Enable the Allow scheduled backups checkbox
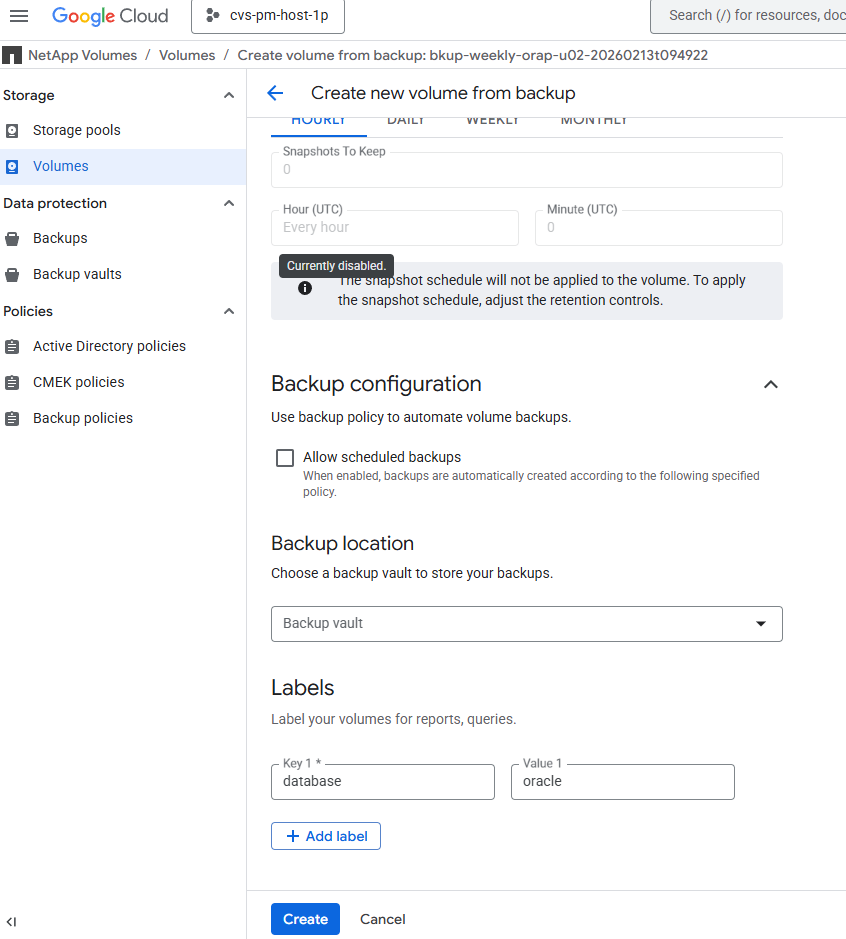This screenshot has height=939, width=846. tap(285, 457)
